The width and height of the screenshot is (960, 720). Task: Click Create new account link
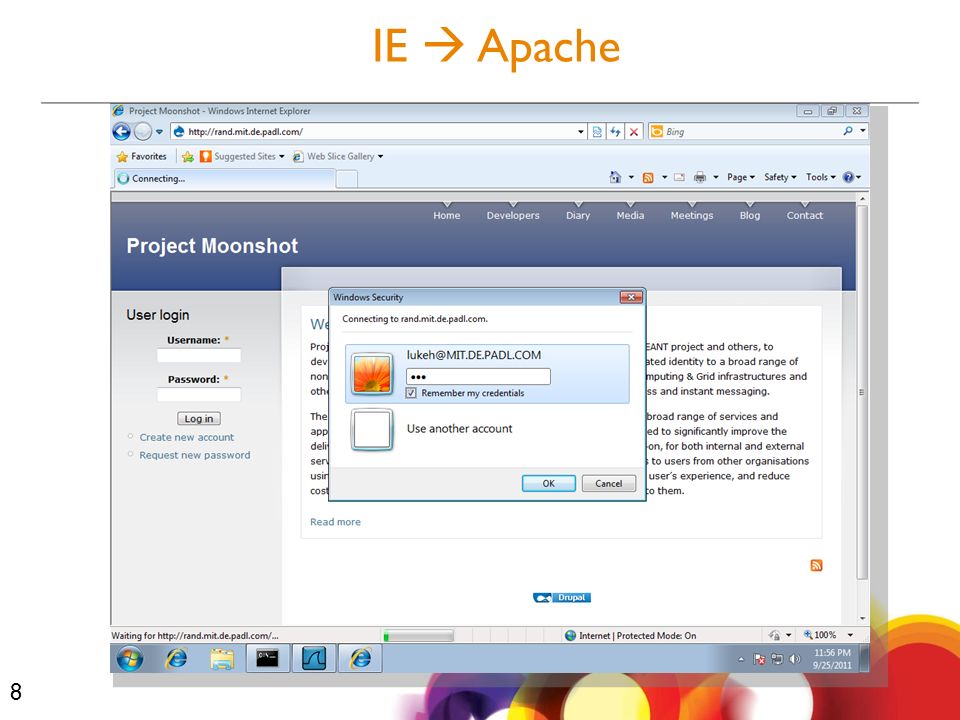187,437
